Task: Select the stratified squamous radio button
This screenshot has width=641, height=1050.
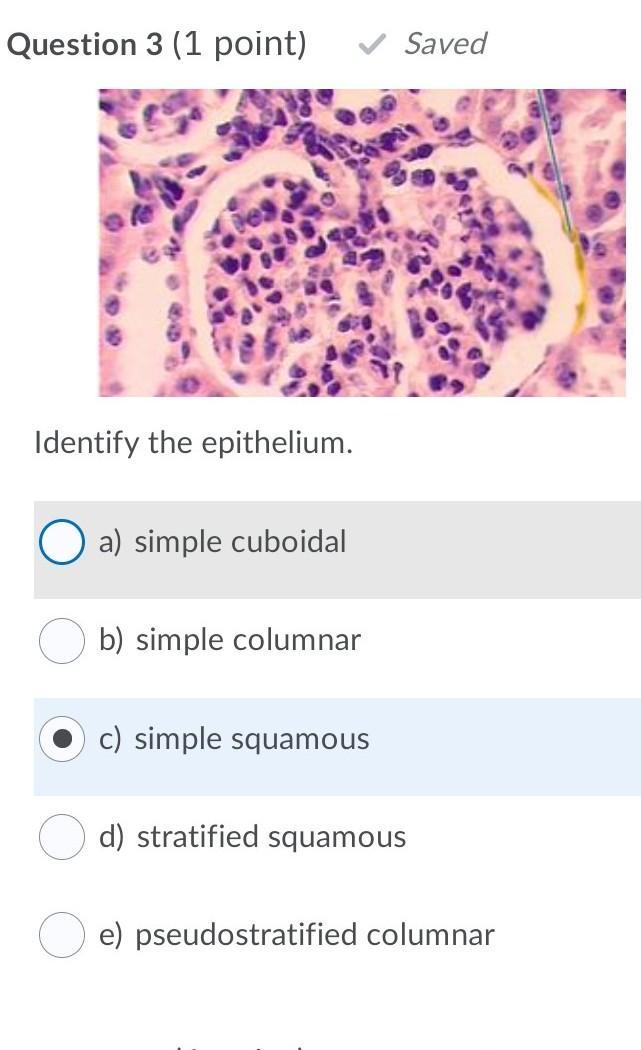Action: [62, 836]
